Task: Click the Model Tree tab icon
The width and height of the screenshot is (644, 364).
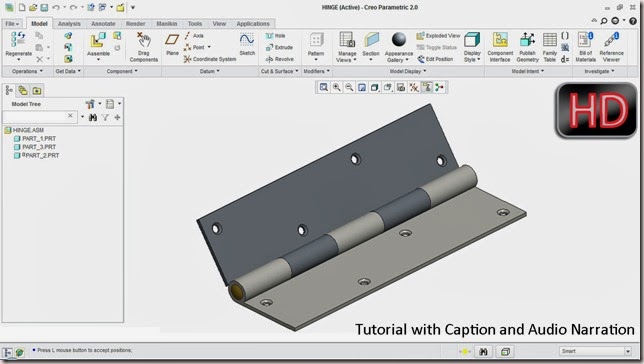Action: click(9, 90)
